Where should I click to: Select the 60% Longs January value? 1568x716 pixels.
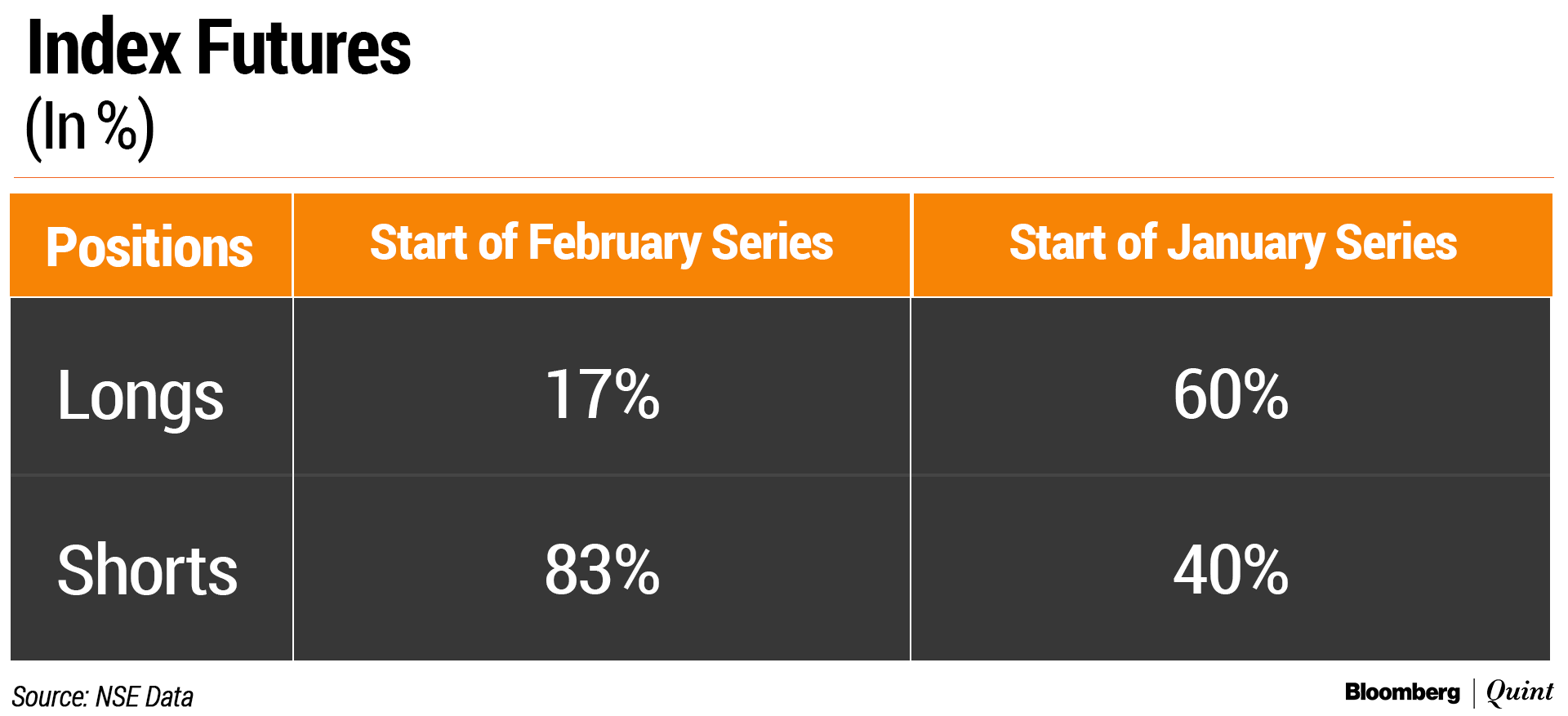[x=1231, y=395]
